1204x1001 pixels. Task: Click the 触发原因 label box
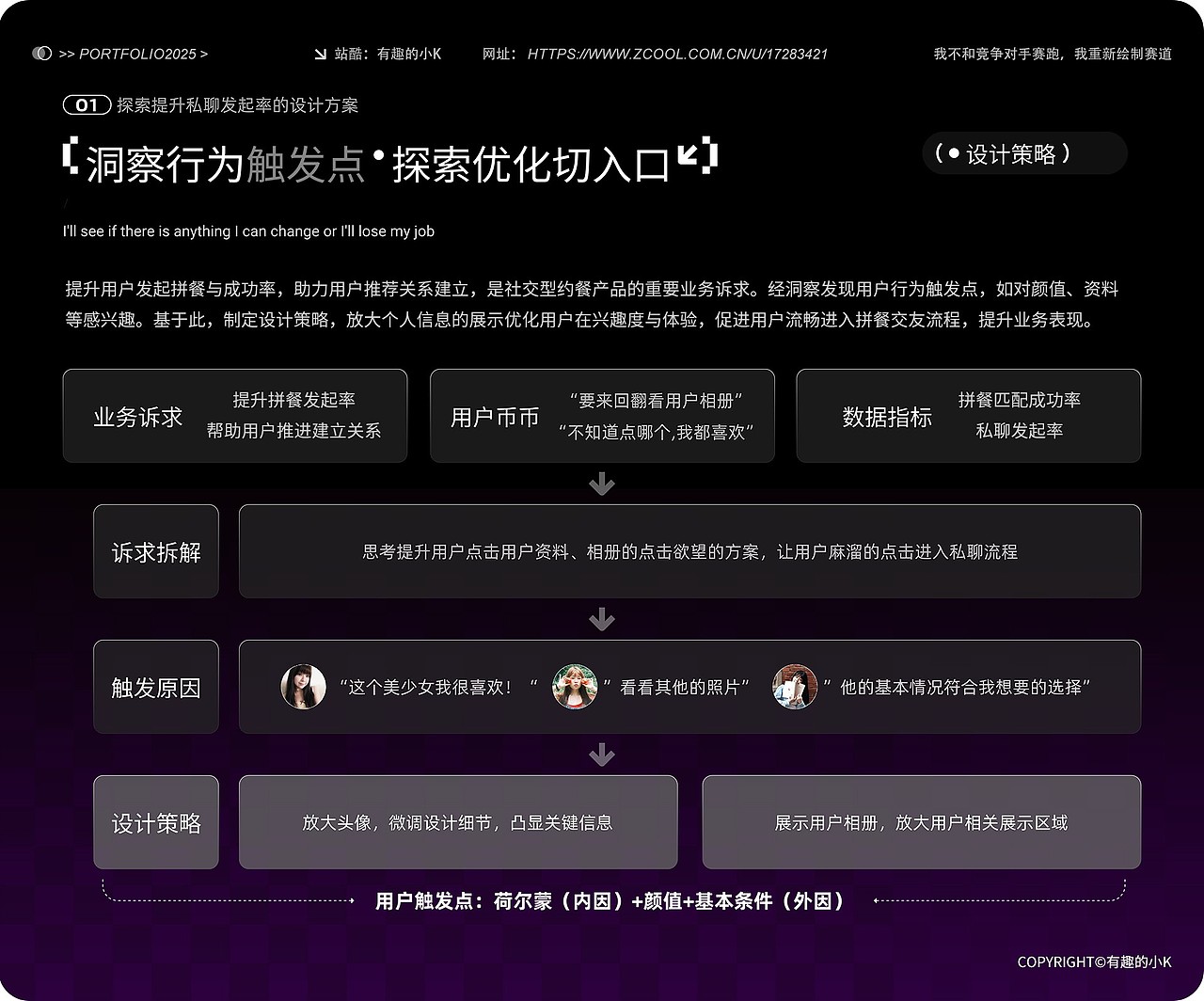pyautogui.click(x=156, y=687)
